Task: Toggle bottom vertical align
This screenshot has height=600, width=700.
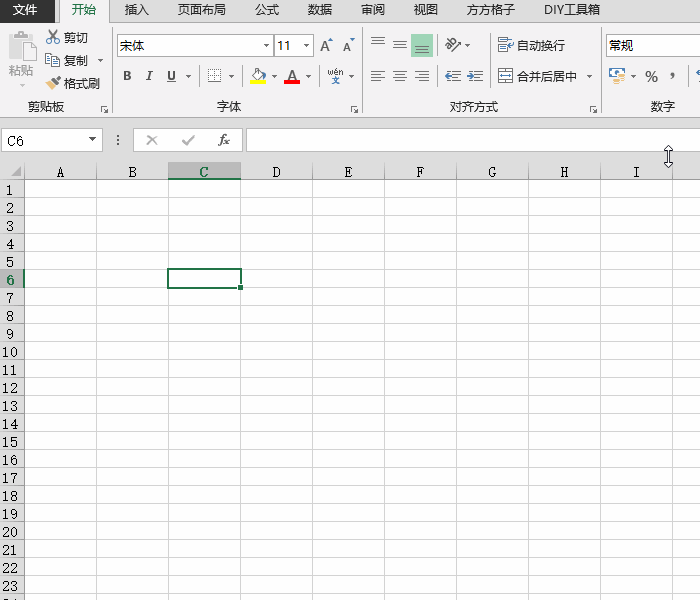Action: tap(422, 45)
